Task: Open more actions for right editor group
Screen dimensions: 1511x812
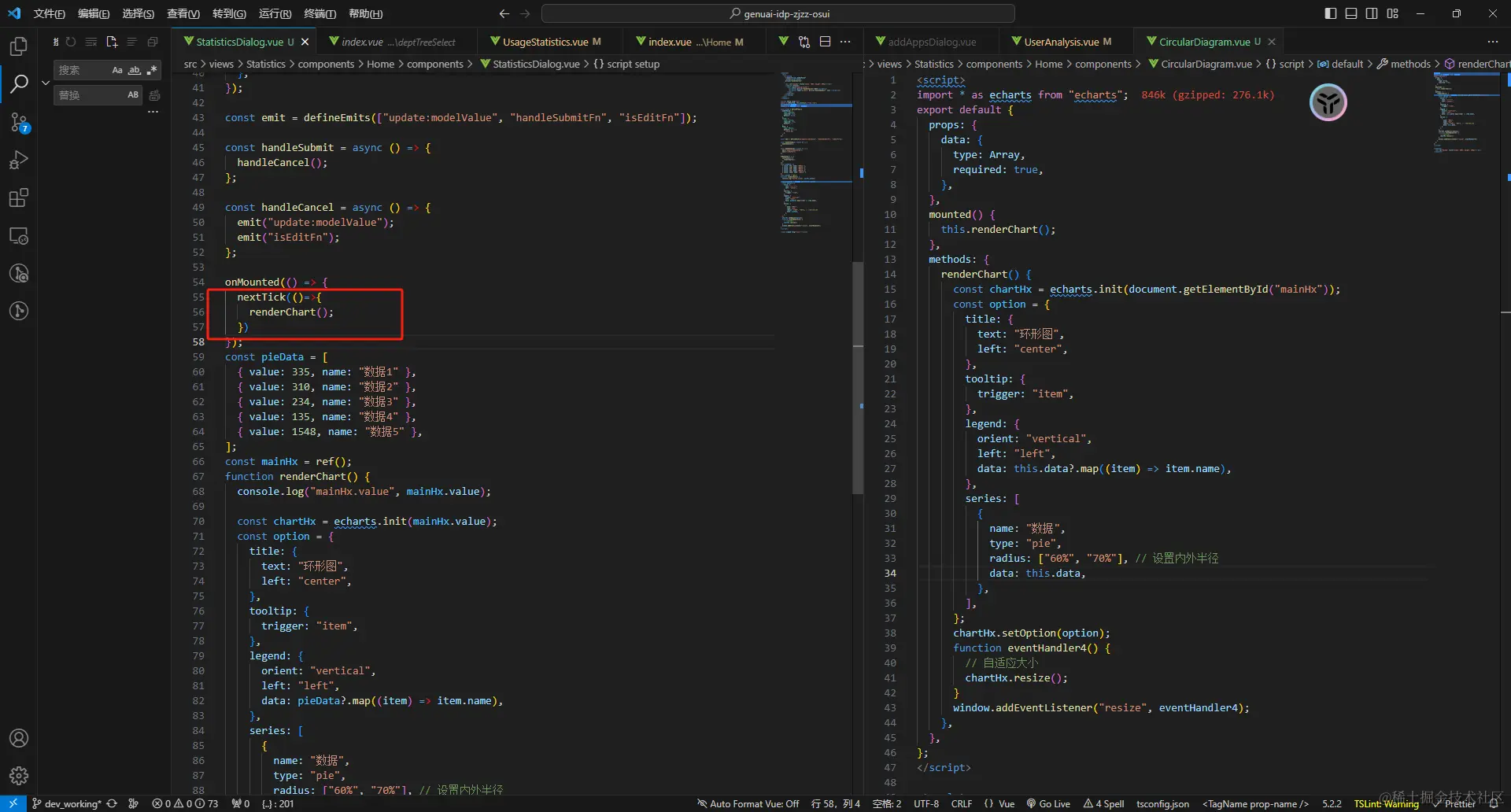Action: click(1493, 42)
